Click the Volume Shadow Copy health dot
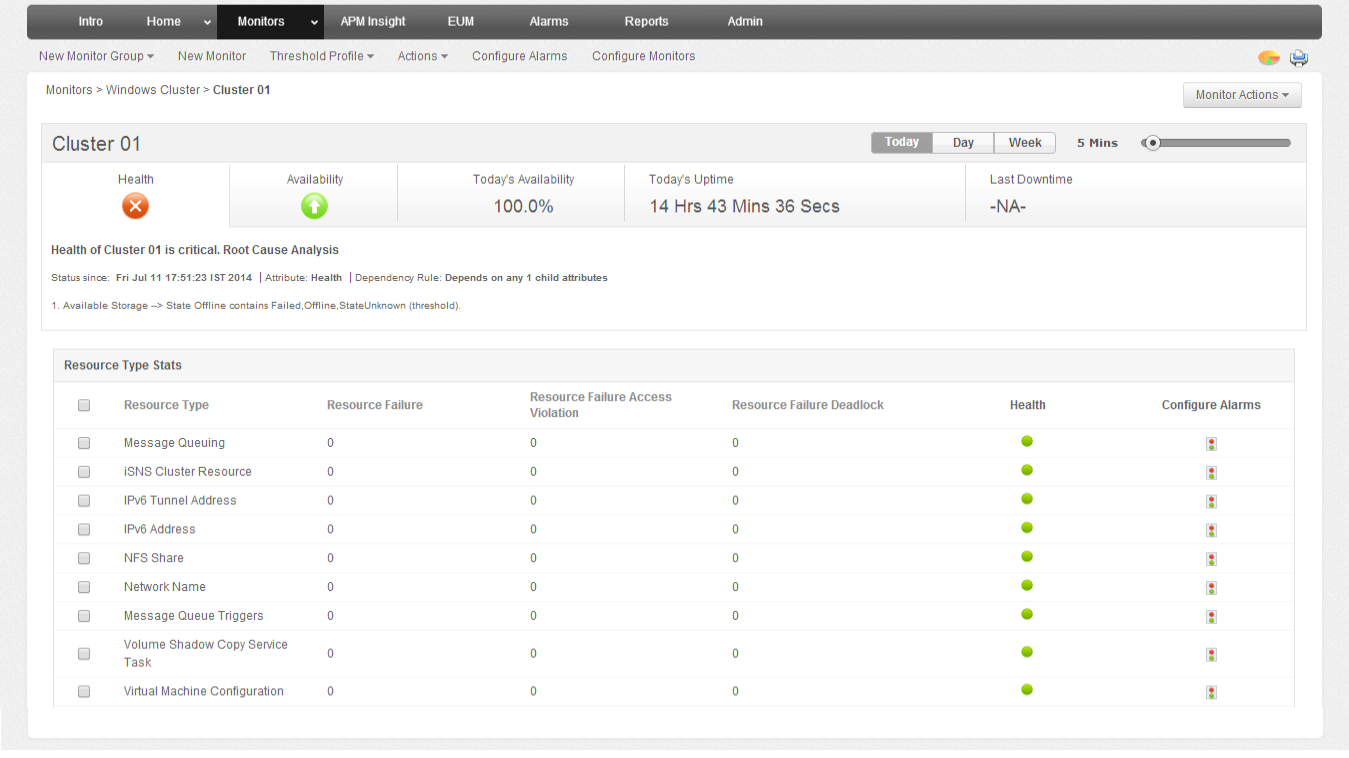 1027,652
